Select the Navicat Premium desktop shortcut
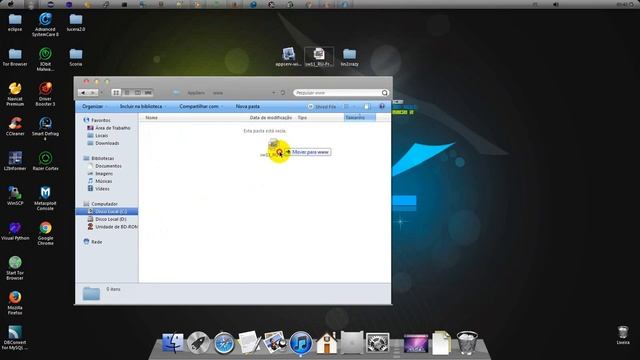 15,94
